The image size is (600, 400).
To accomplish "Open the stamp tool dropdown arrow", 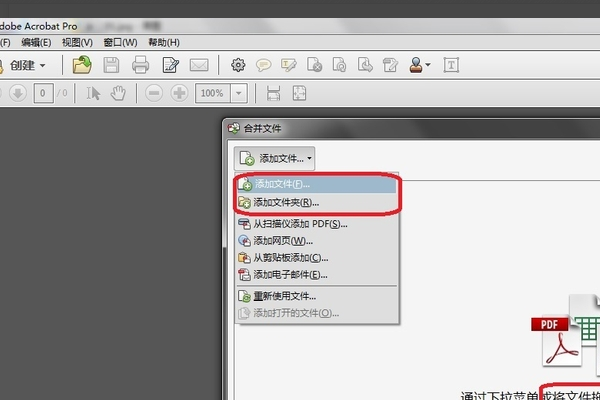I will (x=428, y=65).
